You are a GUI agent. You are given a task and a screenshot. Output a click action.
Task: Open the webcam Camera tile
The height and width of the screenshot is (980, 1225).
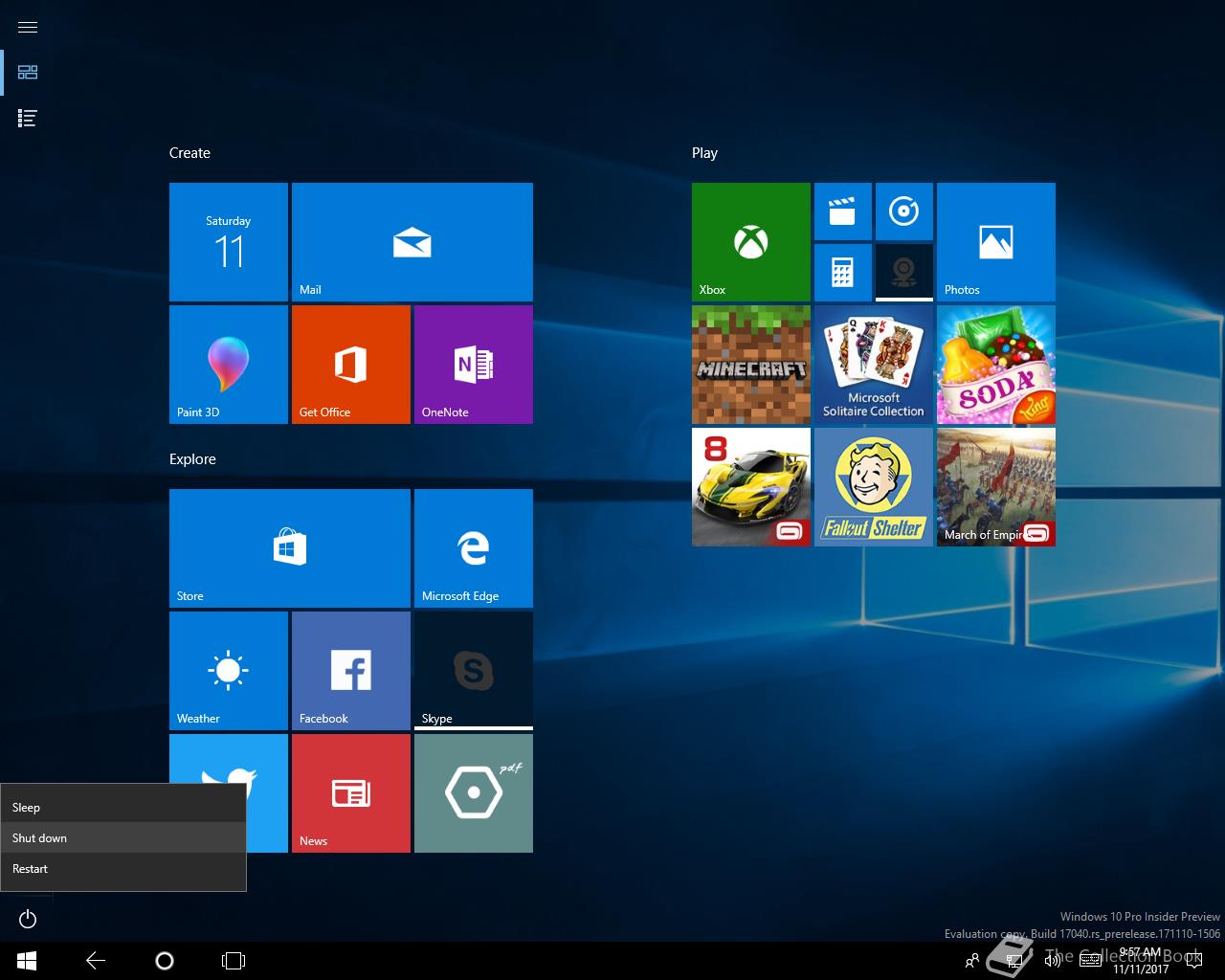[x=904, y=273]
